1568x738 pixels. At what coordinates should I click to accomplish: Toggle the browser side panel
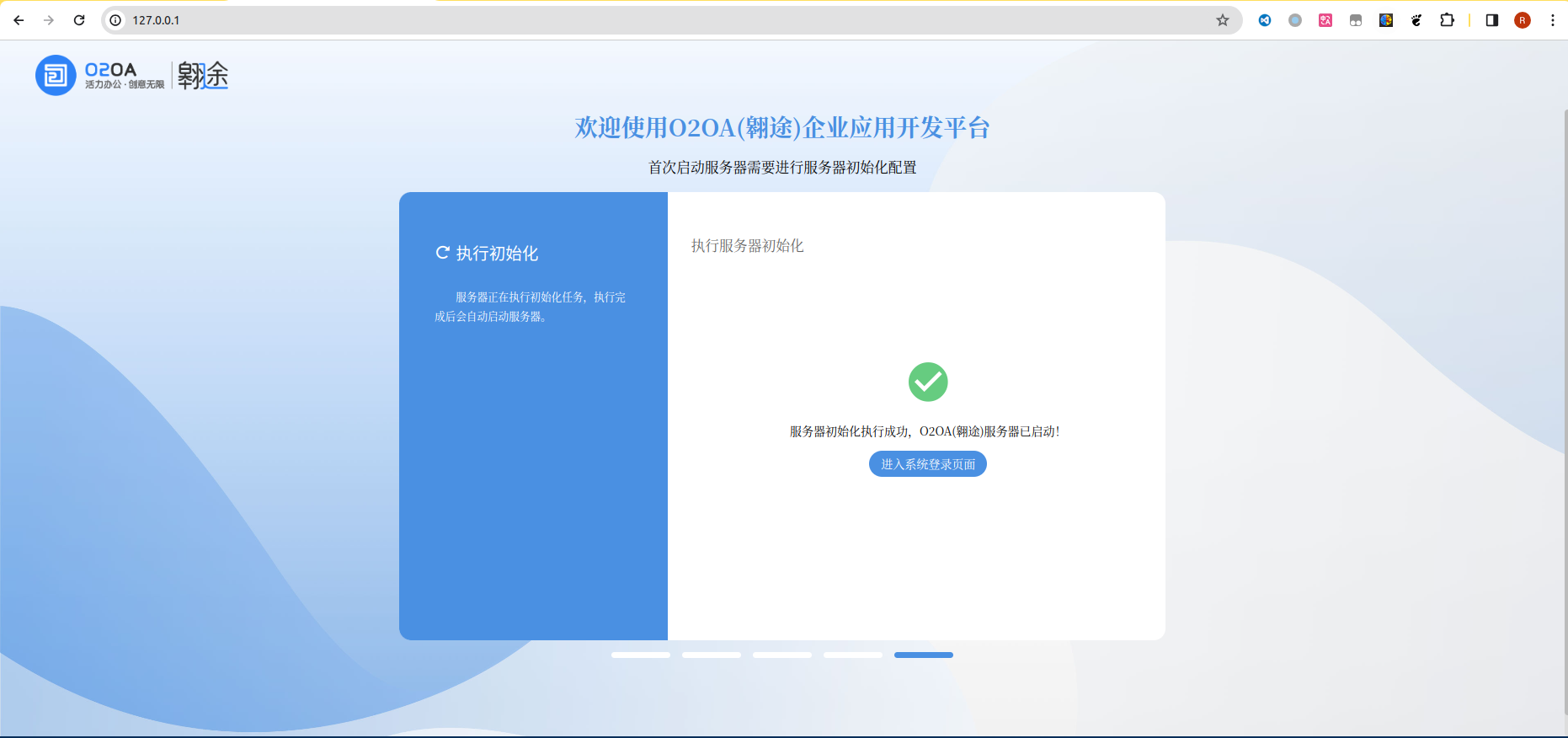click(1492, 20)
